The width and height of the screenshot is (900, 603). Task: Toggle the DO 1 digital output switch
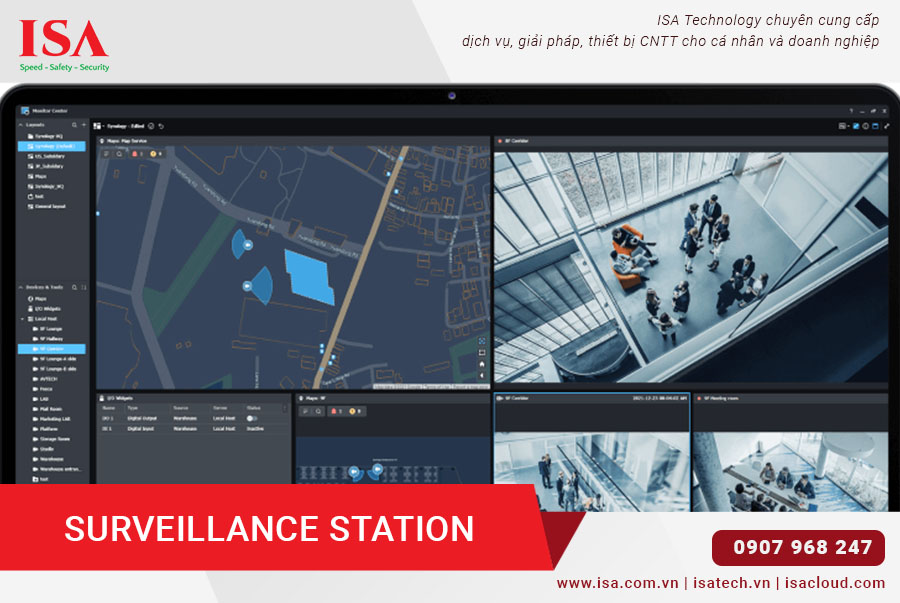point(251,419)
